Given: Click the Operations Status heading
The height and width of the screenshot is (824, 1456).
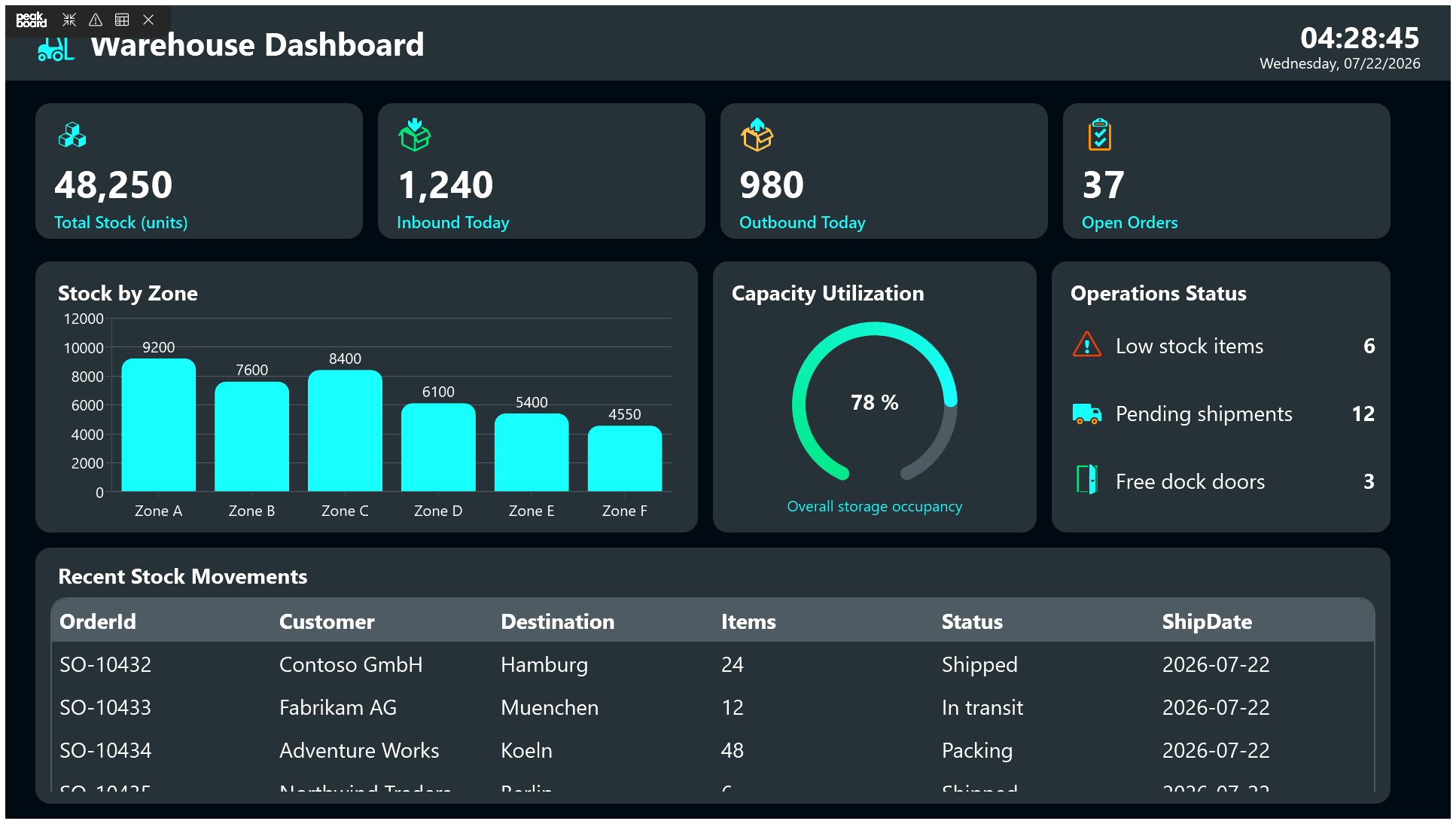Looking at the screenshot, I should 1159,294.
